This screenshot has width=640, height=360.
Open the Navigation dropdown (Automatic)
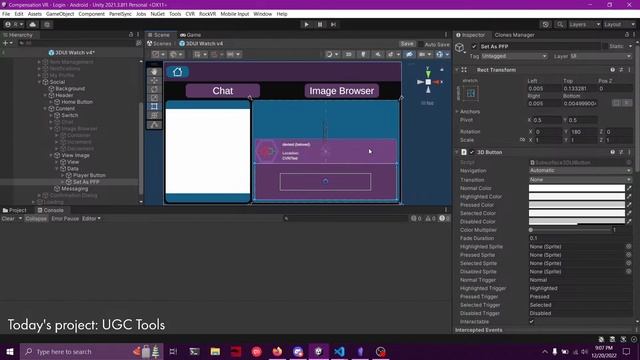[580, 170]
